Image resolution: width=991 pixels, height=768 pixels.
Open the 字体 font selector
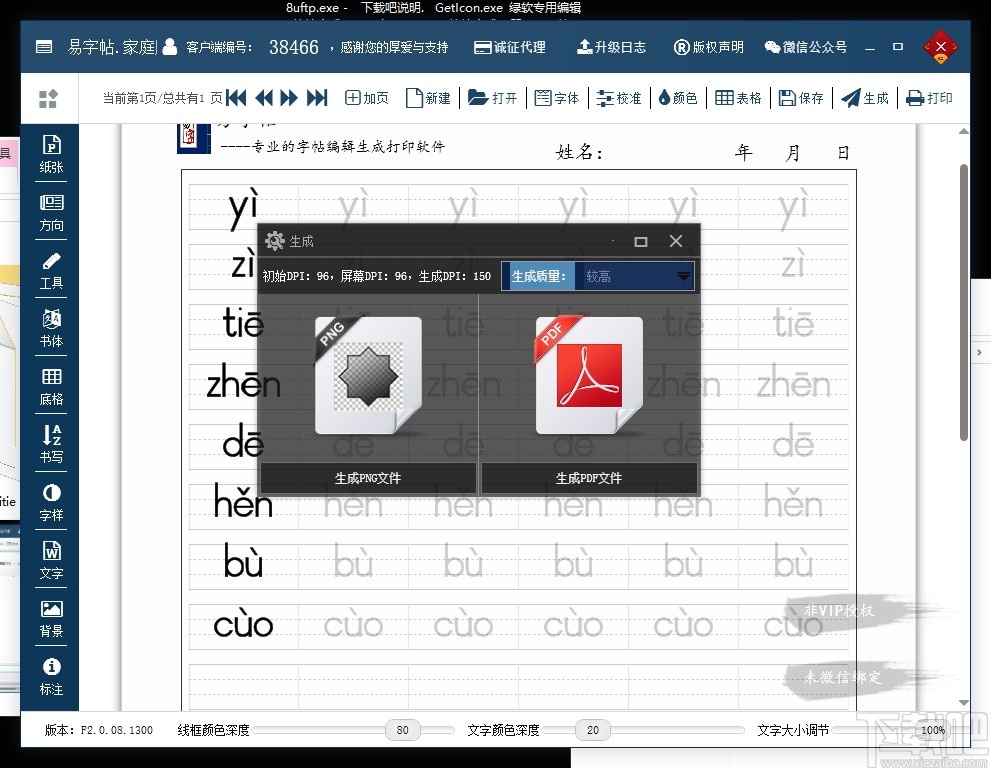pos(557,98)
